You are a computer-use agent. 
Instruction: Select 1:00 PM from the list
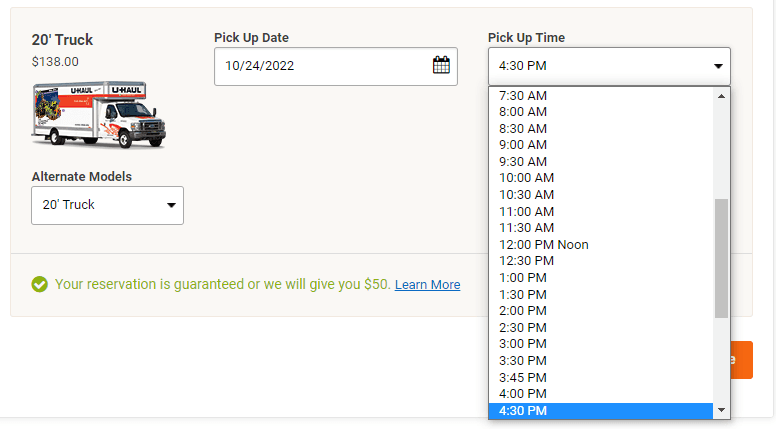[523, 277]
